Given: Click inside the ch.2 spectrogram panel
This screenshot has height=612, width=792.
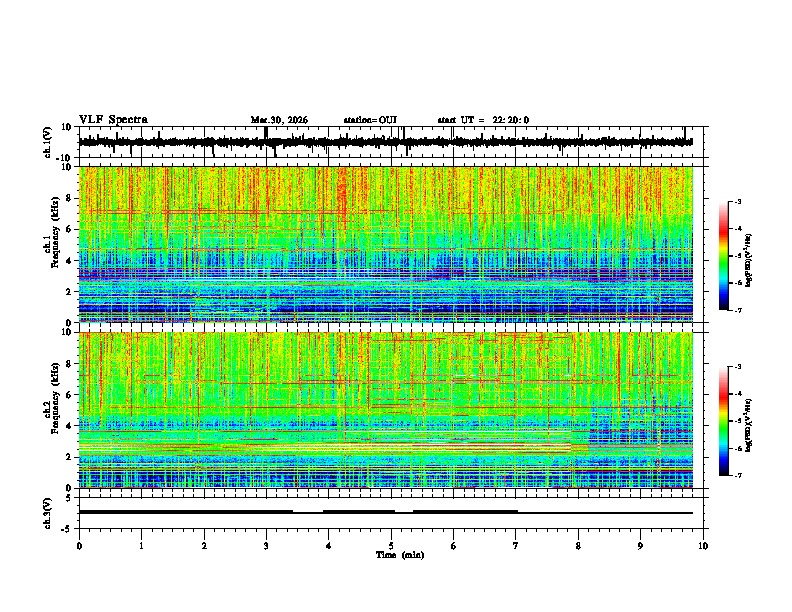Looking at the screenshot, I should pos(390,410).
